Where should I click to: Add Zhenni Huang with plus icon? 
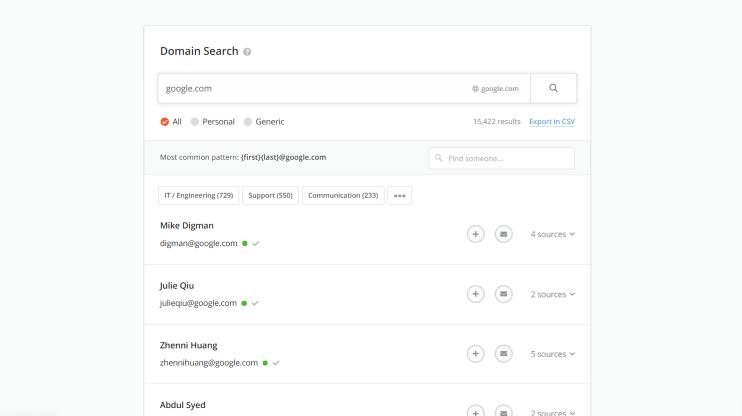point(476,354)
